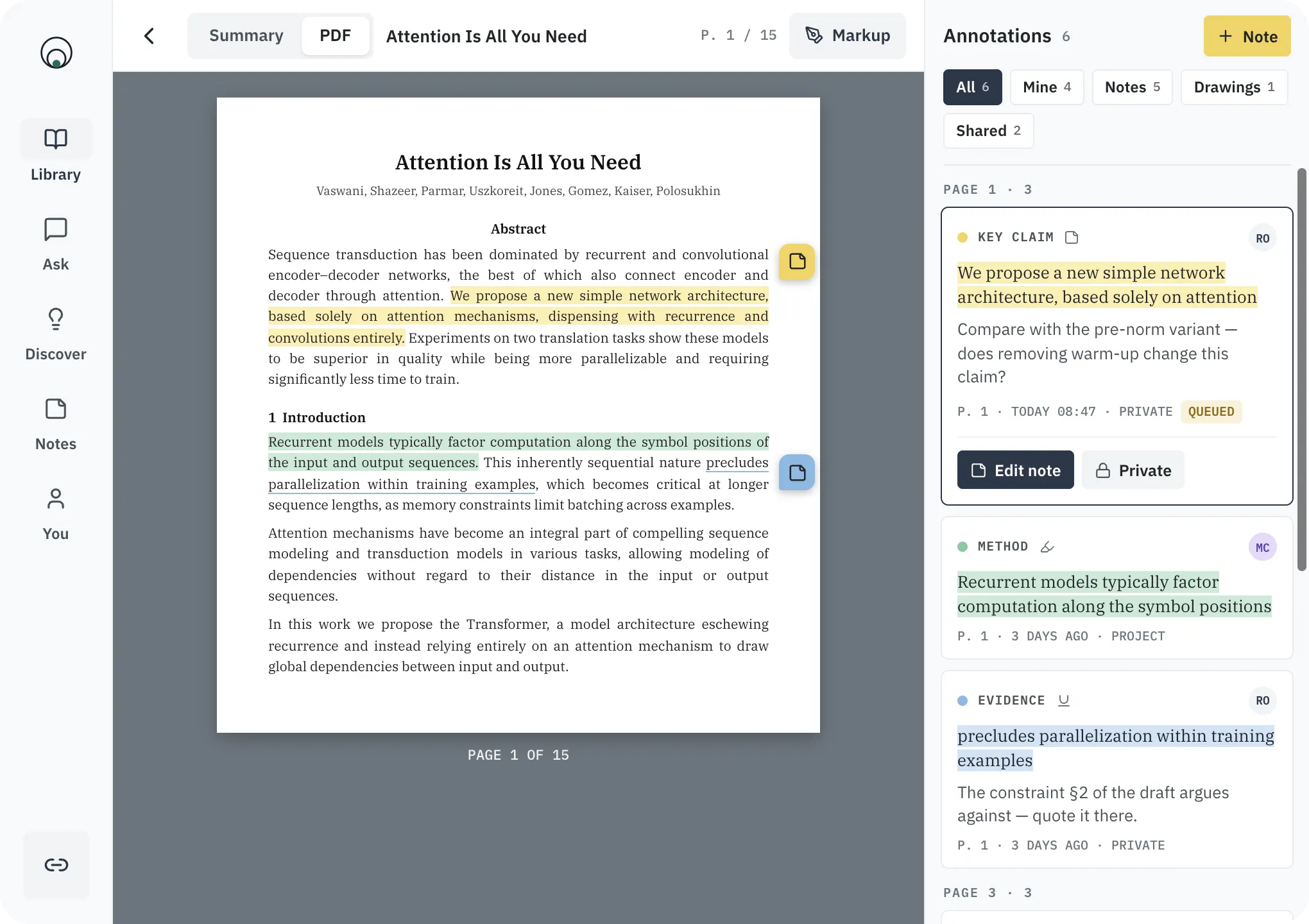The image size is (1309, 924).
Task: Click the yellow note marker on the abstract
Action: pos(797,261)
